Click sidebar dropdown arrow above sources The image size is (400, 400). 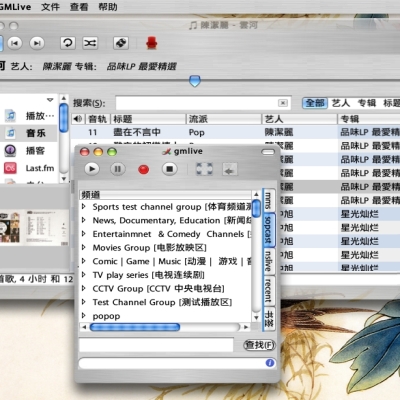[x=50, y=100]
